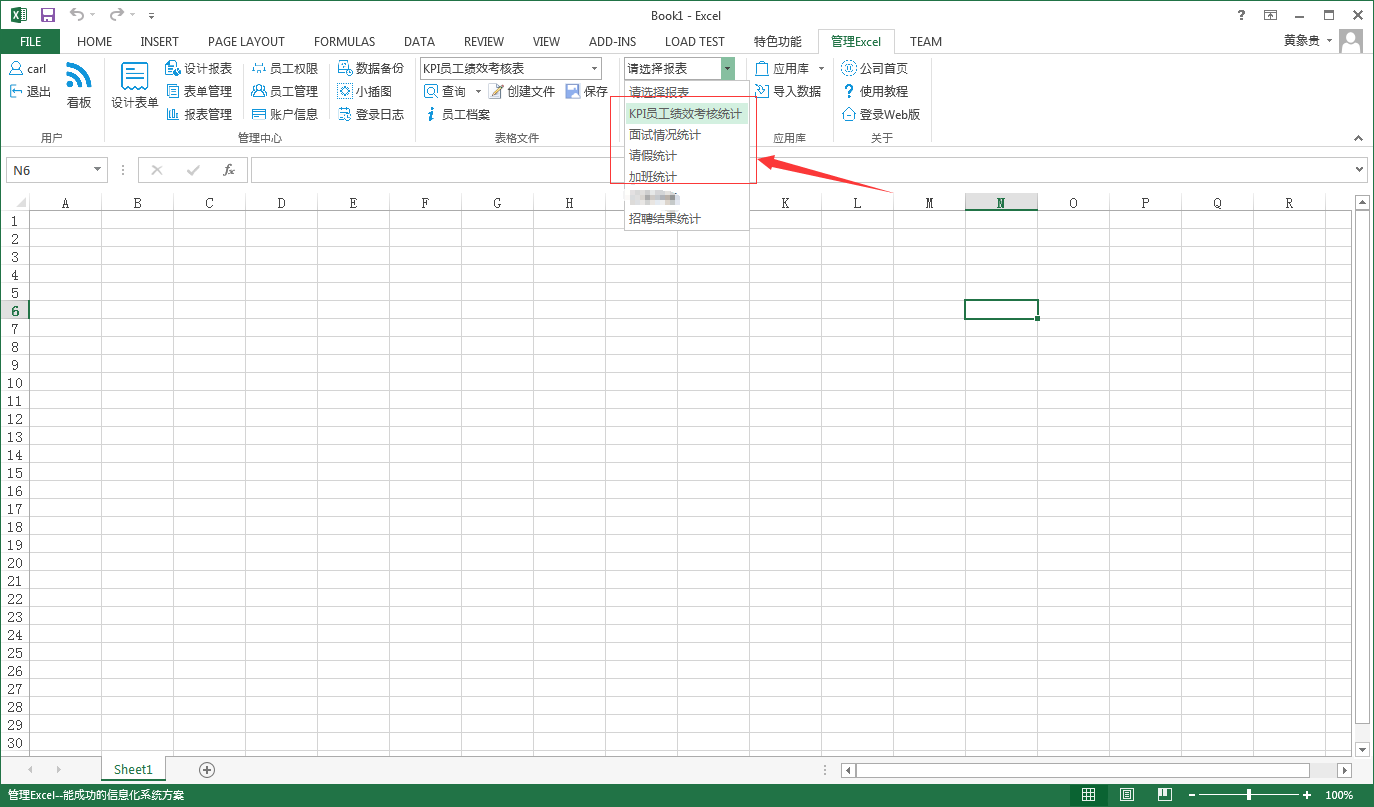Click the 设计表单 form design button
Image resolution: width=1374 pixels, height=807 pixels.
(x=134, y=85)
